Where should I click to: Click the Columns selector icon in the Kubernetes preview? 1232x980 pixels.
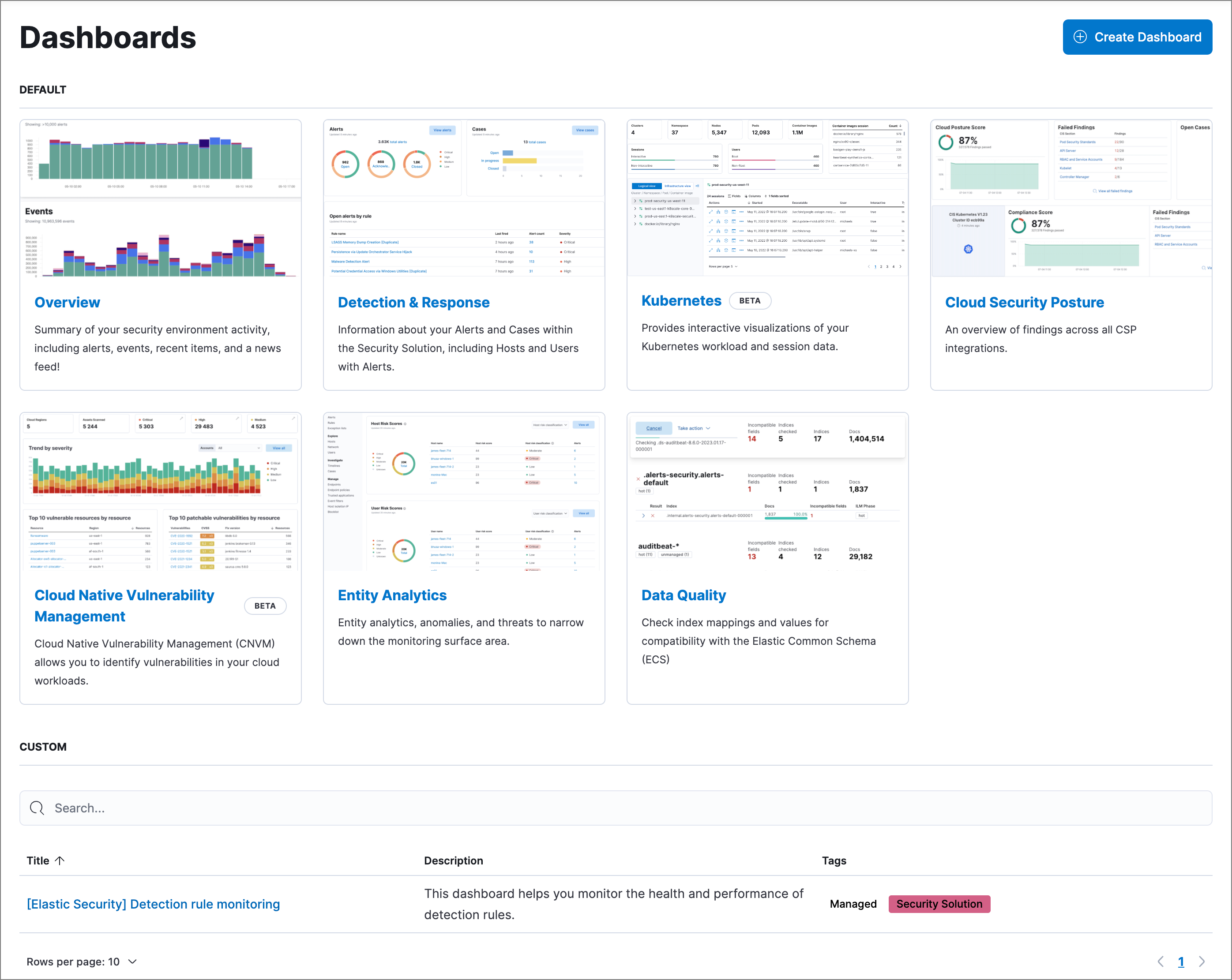pyautogui.click(x=746, y=196)
